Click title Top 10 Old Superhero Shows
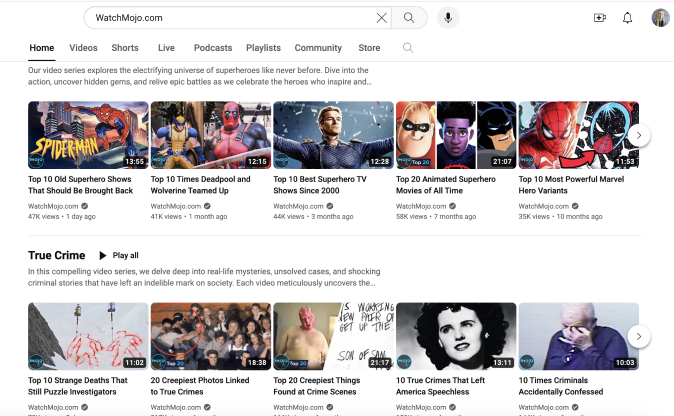This screenshot has height=416, width=674. [80, 185]
